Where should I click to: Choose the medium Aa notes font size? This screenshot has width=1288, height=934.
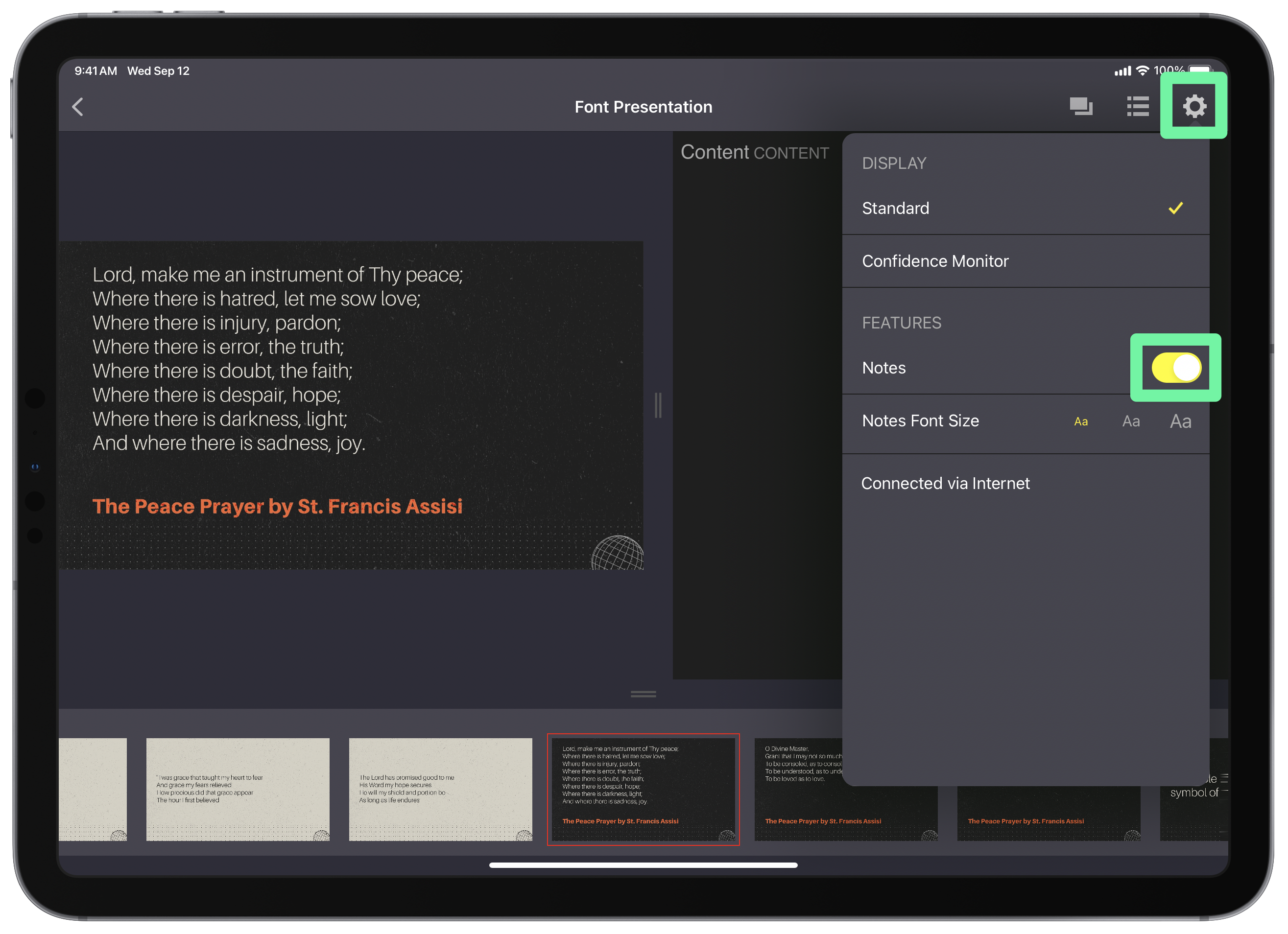pos(1131,421)
